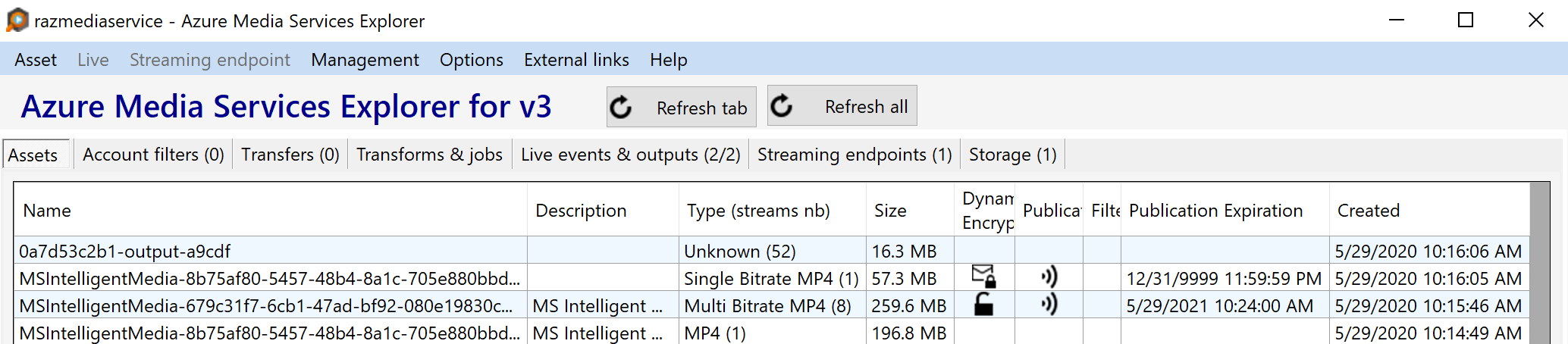Open the Asset menu
Image resolution: width=1568 pixels, height=344 pixels.
[x=36, y=60]
